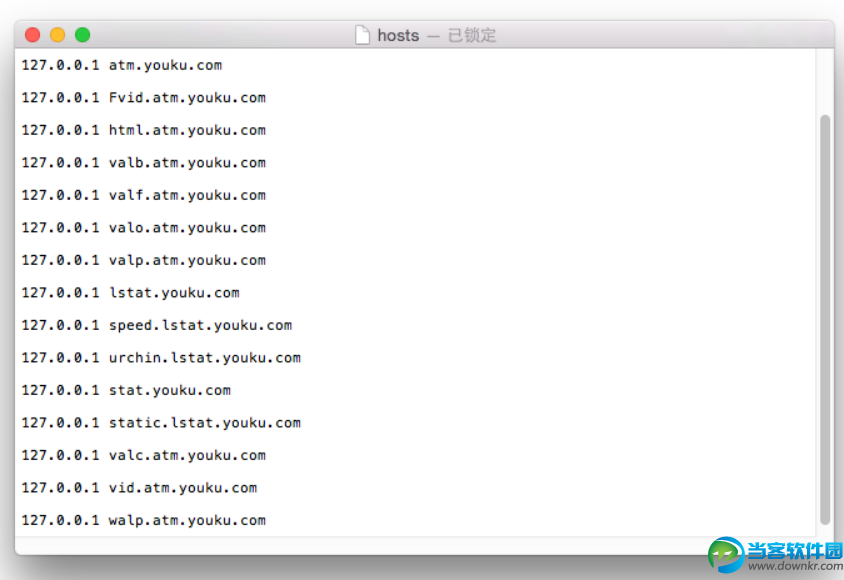Click the green zoom window button

(x=82, y=35)
